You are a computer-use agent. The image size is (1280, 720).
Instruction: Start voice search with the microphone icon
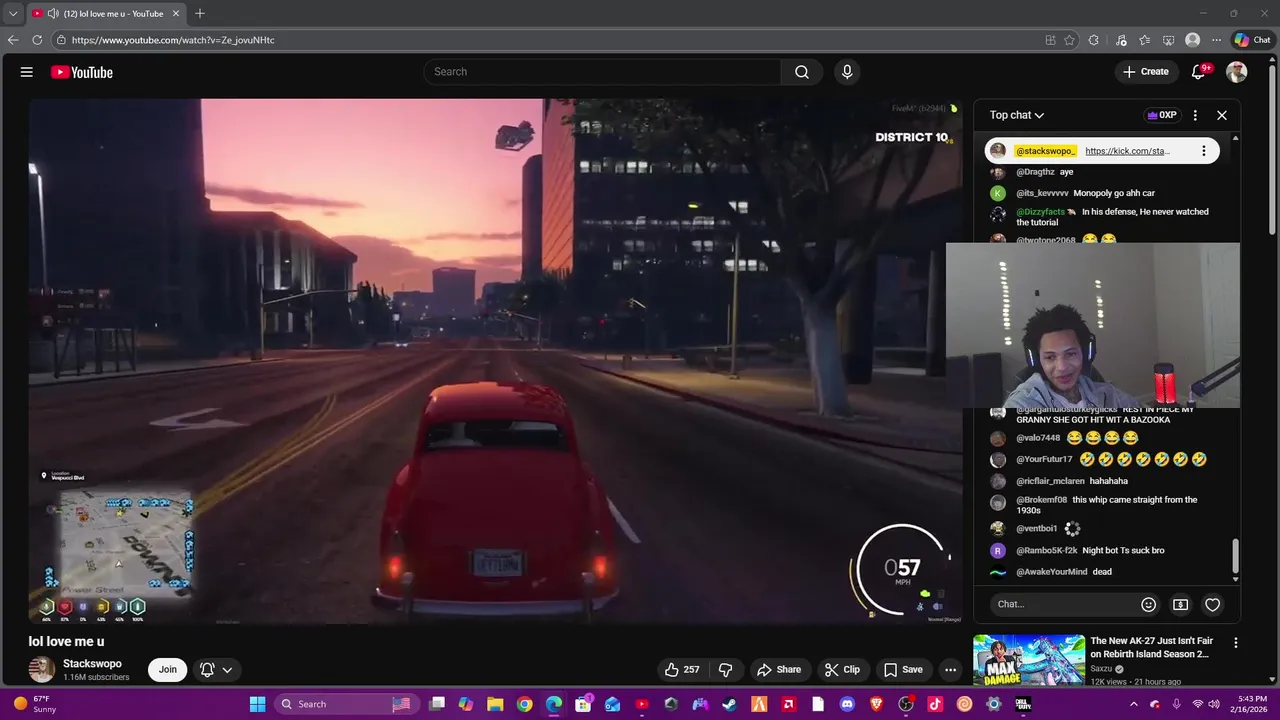tap(847, 72)
